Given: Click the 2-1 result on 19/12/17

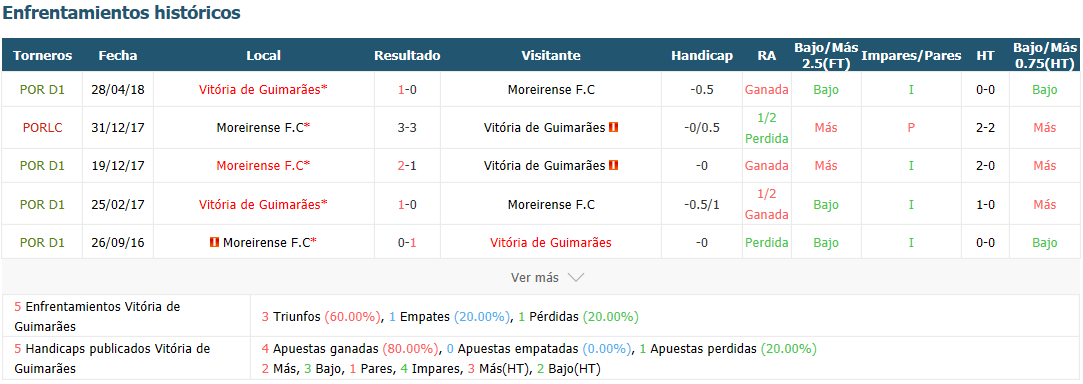Looking at the screenshot, I should coord(407,166).
